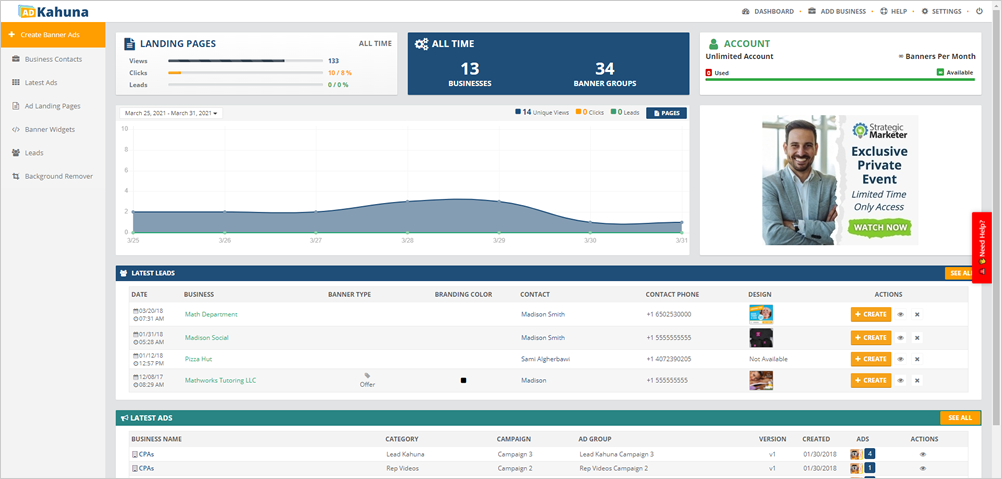Click See All in the Latest Ads header
Screen dimensions: 1002x479
point(958,418)
